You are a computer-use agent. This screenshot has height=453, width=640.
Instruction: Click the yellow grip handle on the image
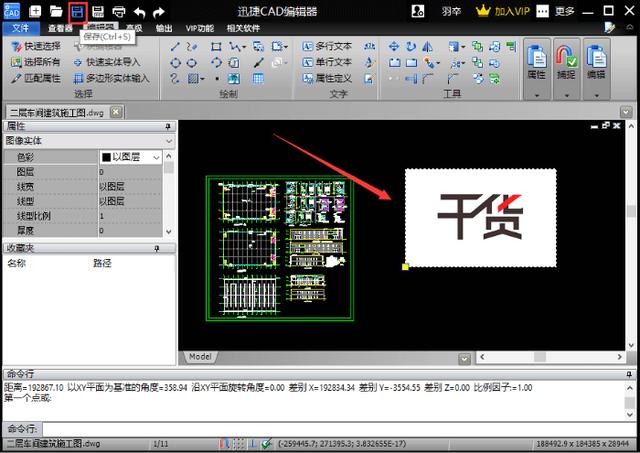[x=405, y=267]
